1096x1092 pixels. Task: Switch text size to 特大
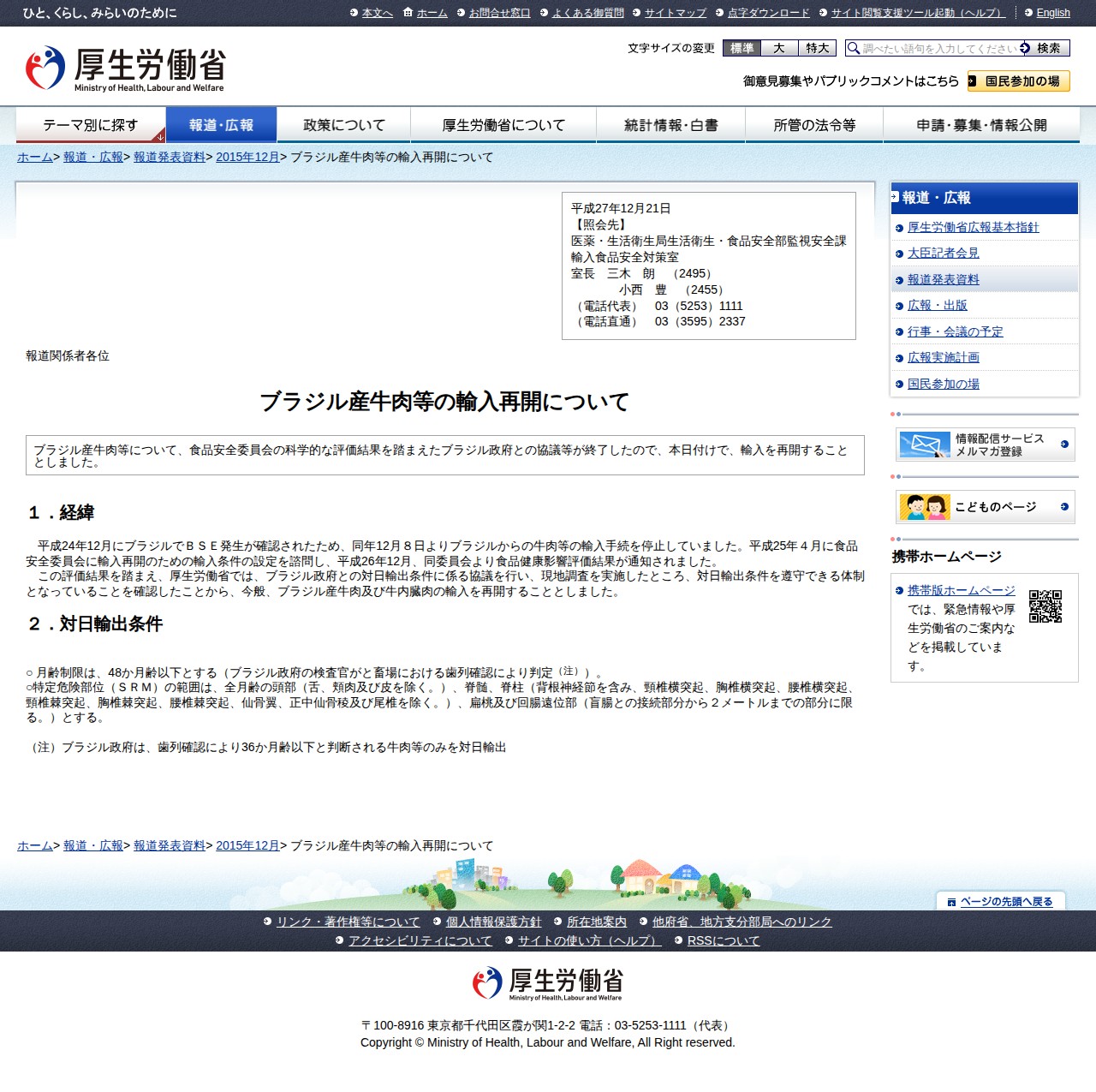click(818, 48)
